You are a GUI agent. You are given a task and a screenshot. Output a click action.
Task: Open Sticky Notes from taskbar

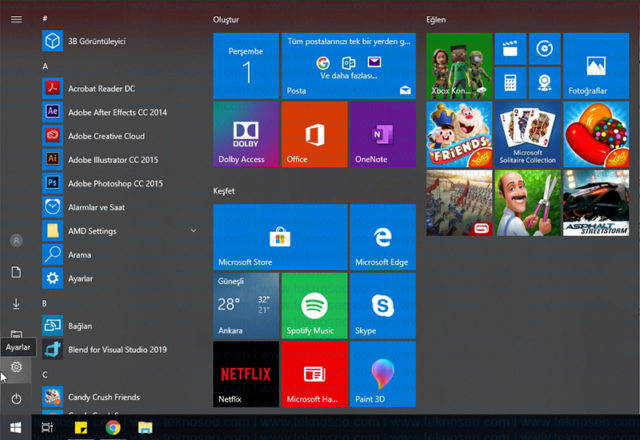pyautogui.click(x=80, y=427)
